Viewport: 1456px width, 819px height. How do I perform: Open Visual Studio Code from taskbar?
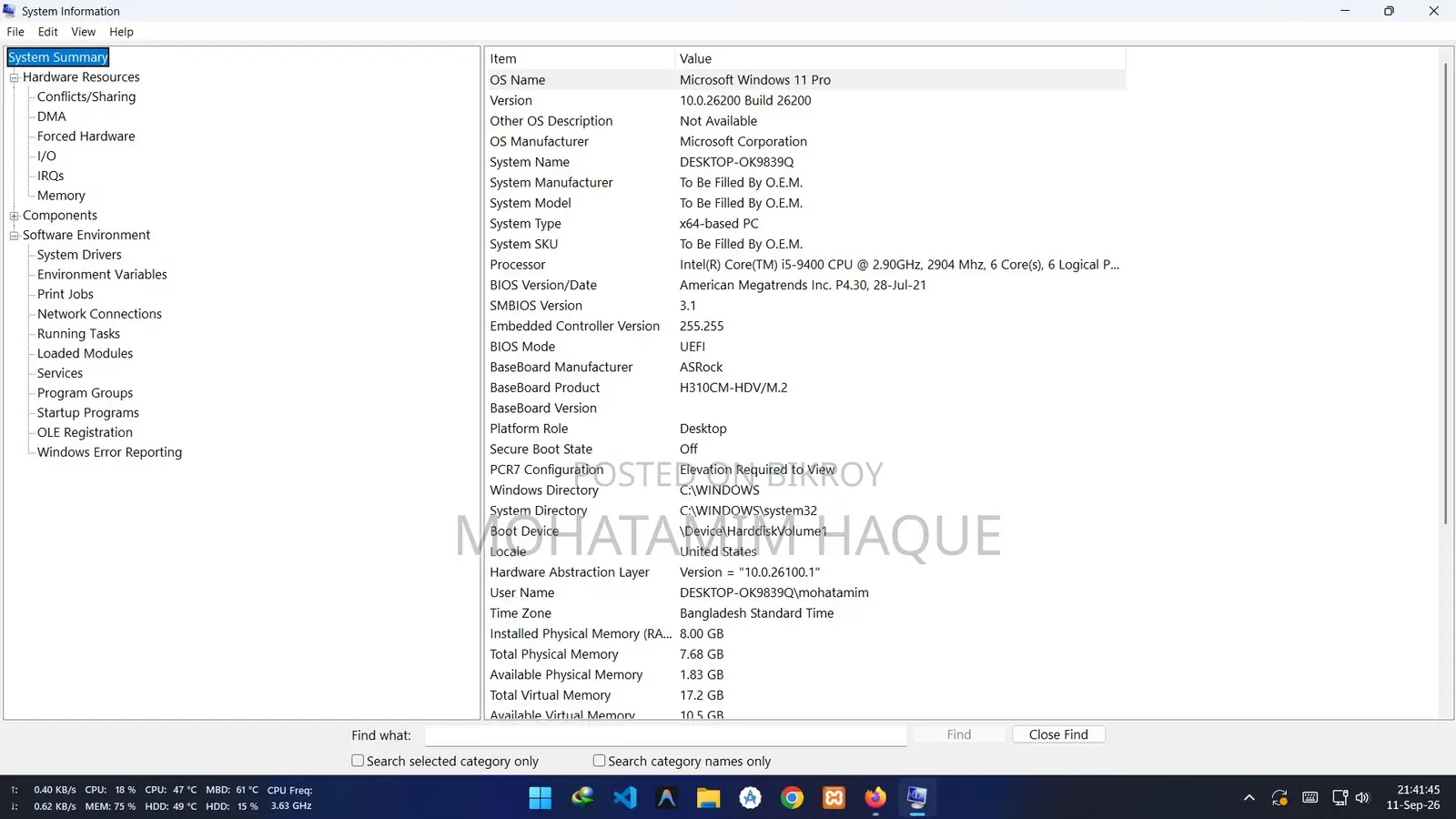624,798
